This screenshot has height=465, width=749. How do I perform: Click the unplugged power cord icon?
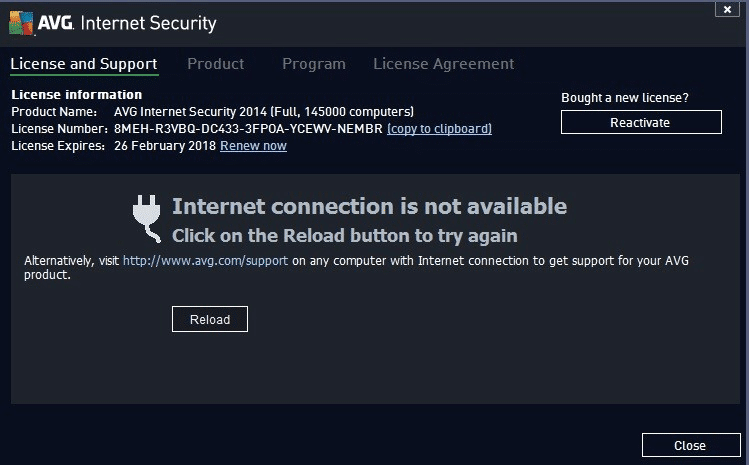pyautogui.click(x=148, y=218)
